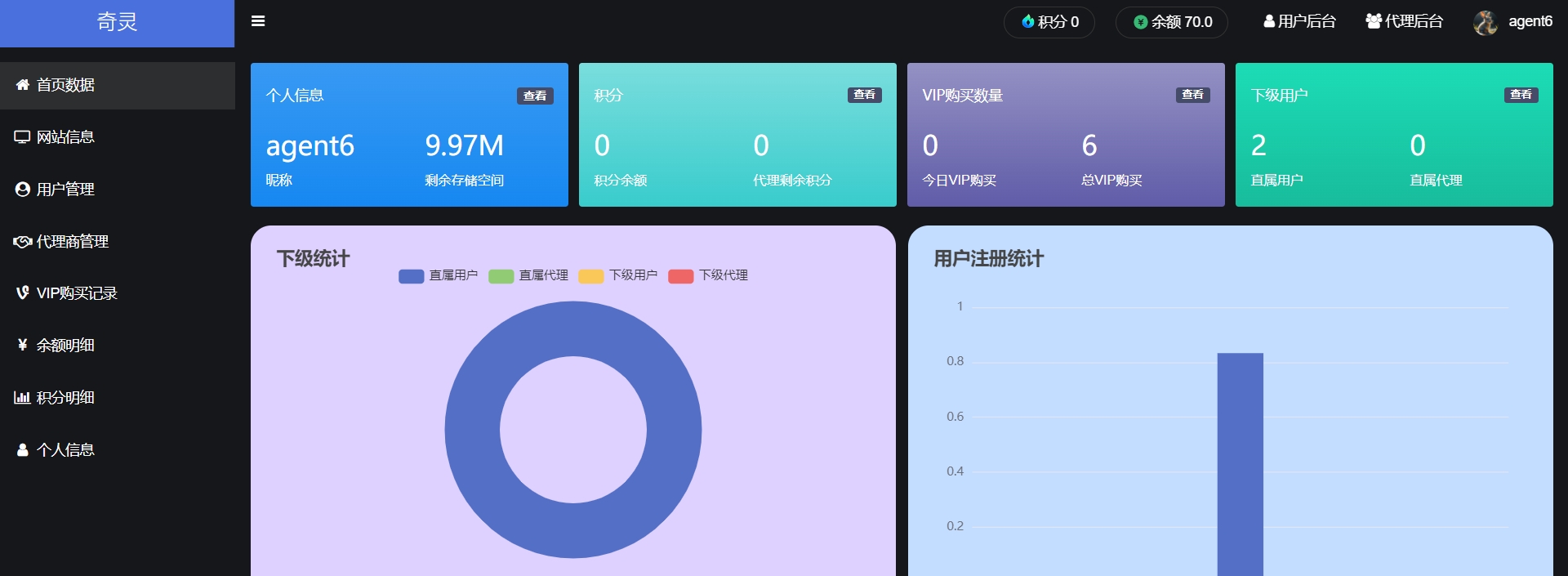Image resolution: width=1568 pixels, height=576 pixels.
Task: Click the 积分 0 badge in header
Action: click(x=1049, y=22)
